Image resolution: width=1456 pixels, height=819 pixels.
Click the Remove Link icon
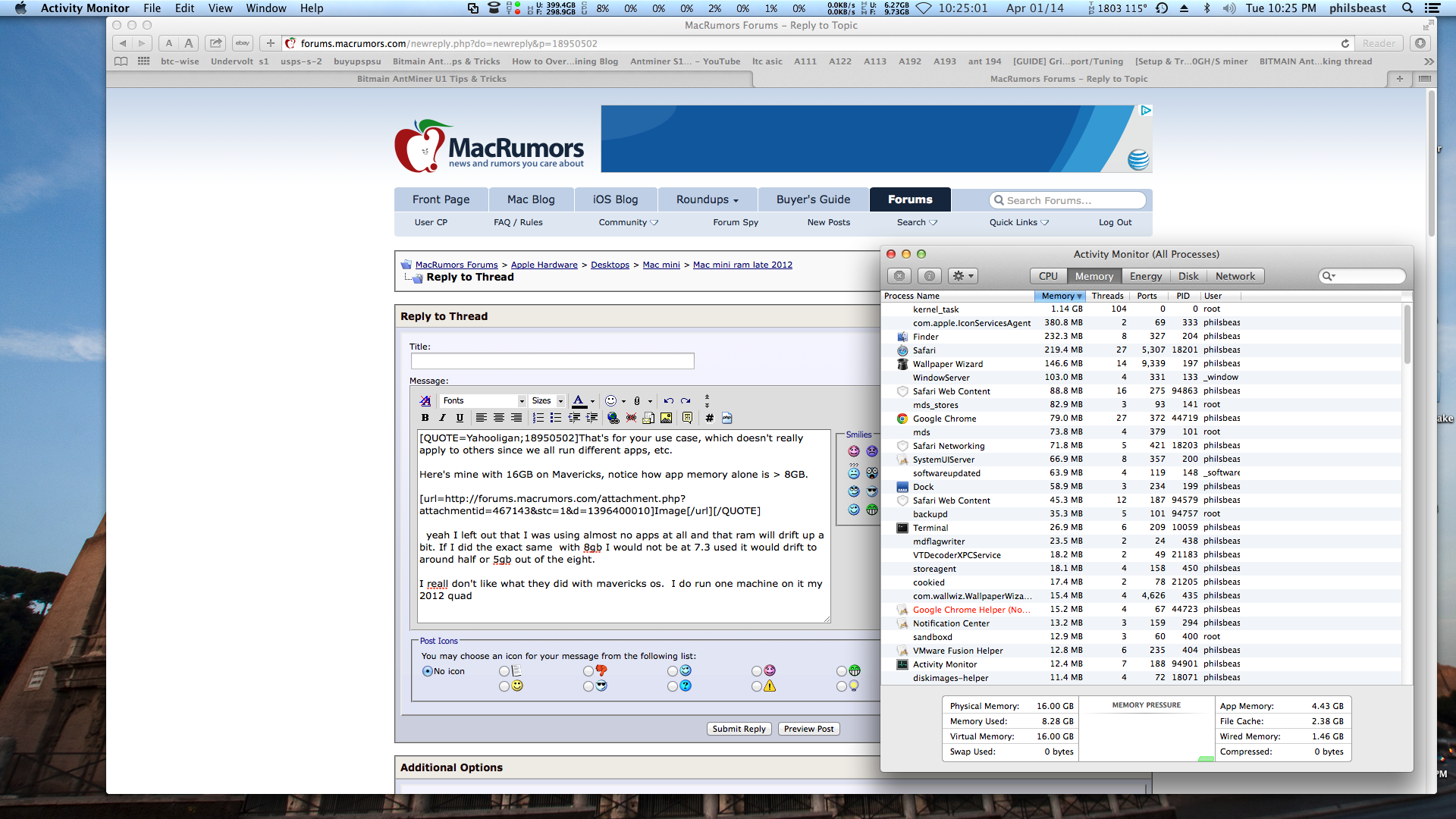pyautogui.click(x=631, y=418)
